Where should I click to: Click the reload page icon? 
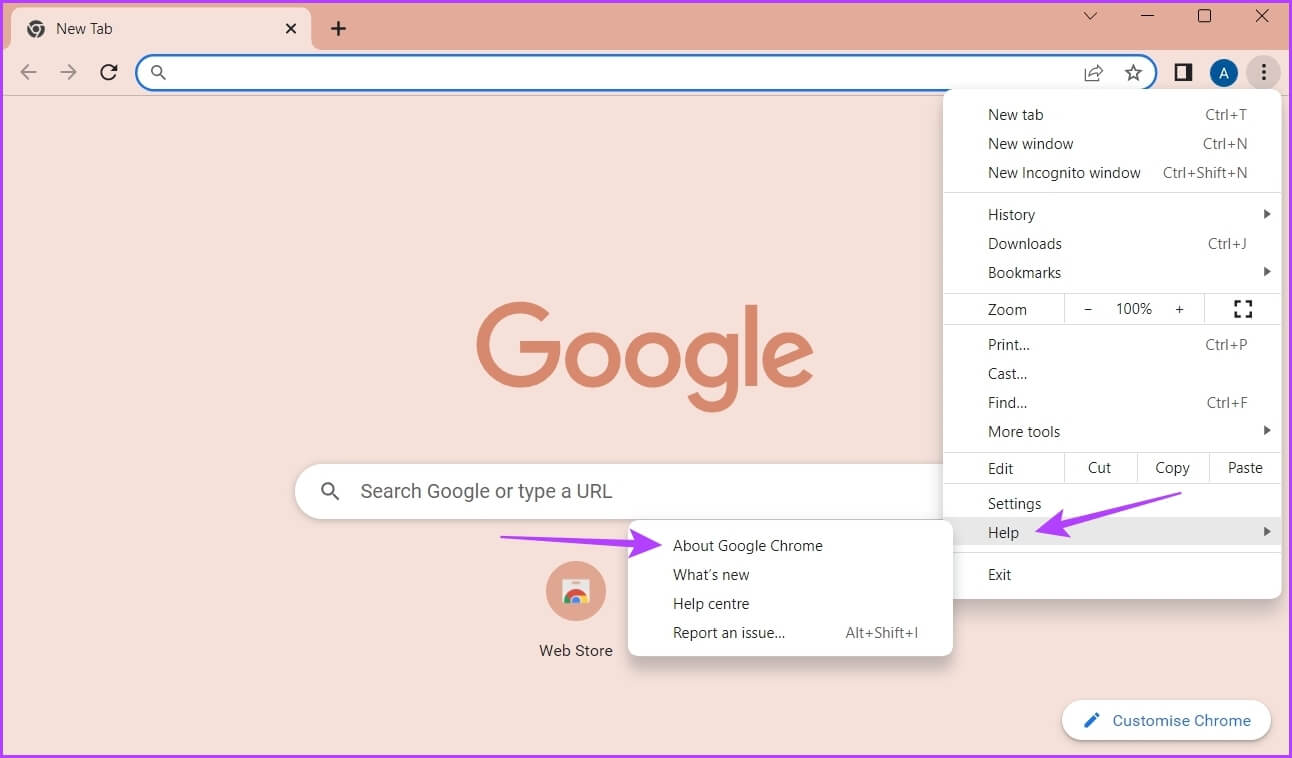109,72
